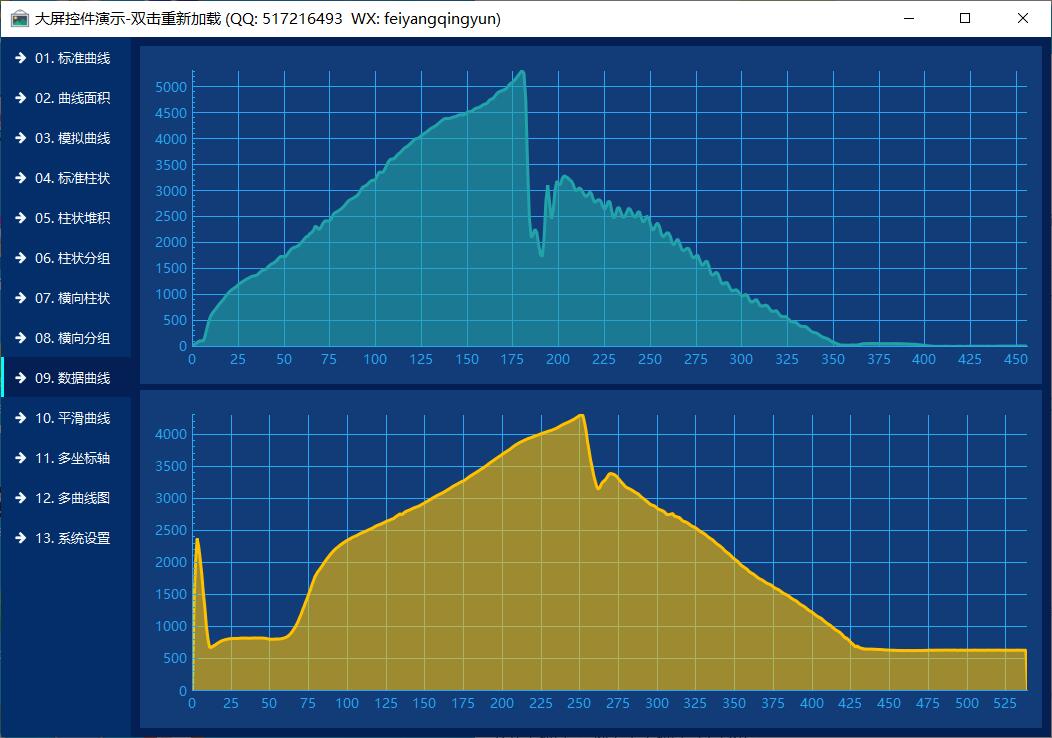Viewport: 1052px width, 738px height.
Task: Click the arrow icon beside 13. 系统设置
Action: [x=20, y=538]
